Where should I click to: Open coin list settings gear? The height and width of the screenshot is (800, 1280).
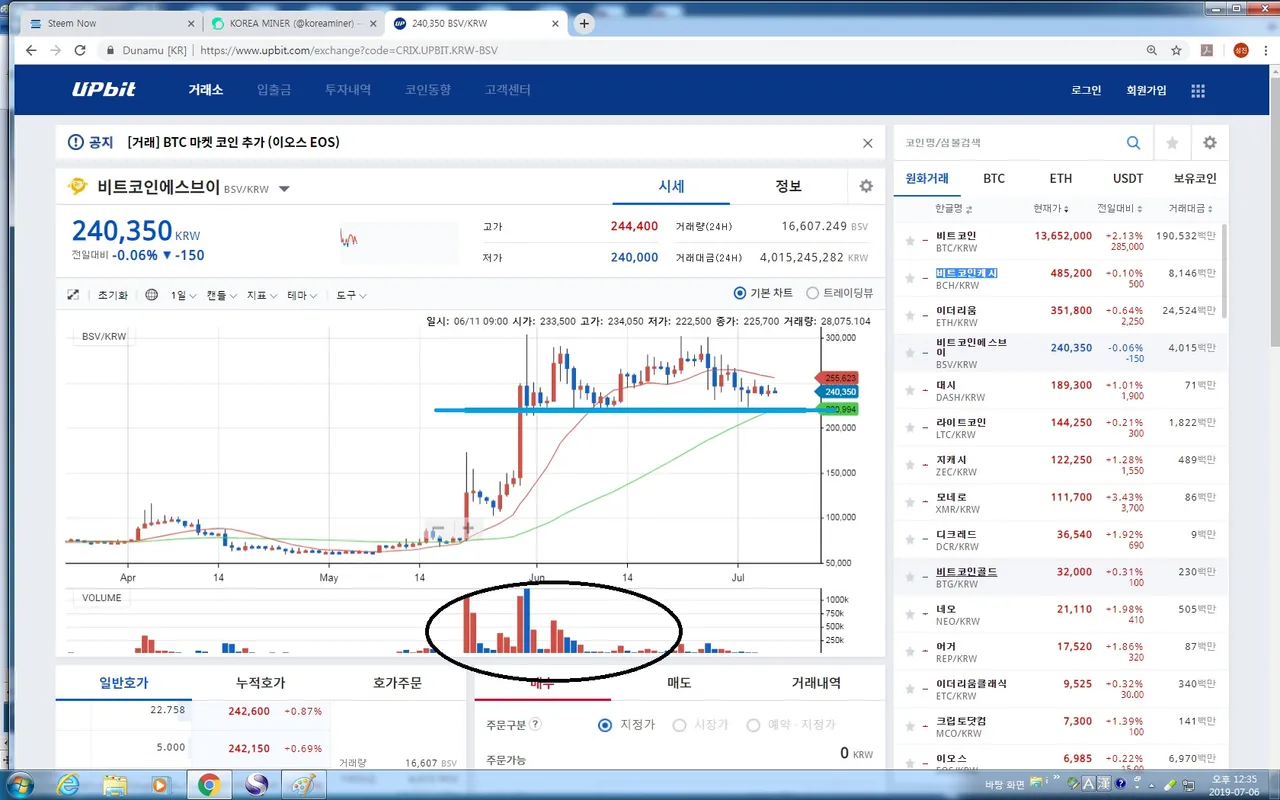tap(1210, 143)
